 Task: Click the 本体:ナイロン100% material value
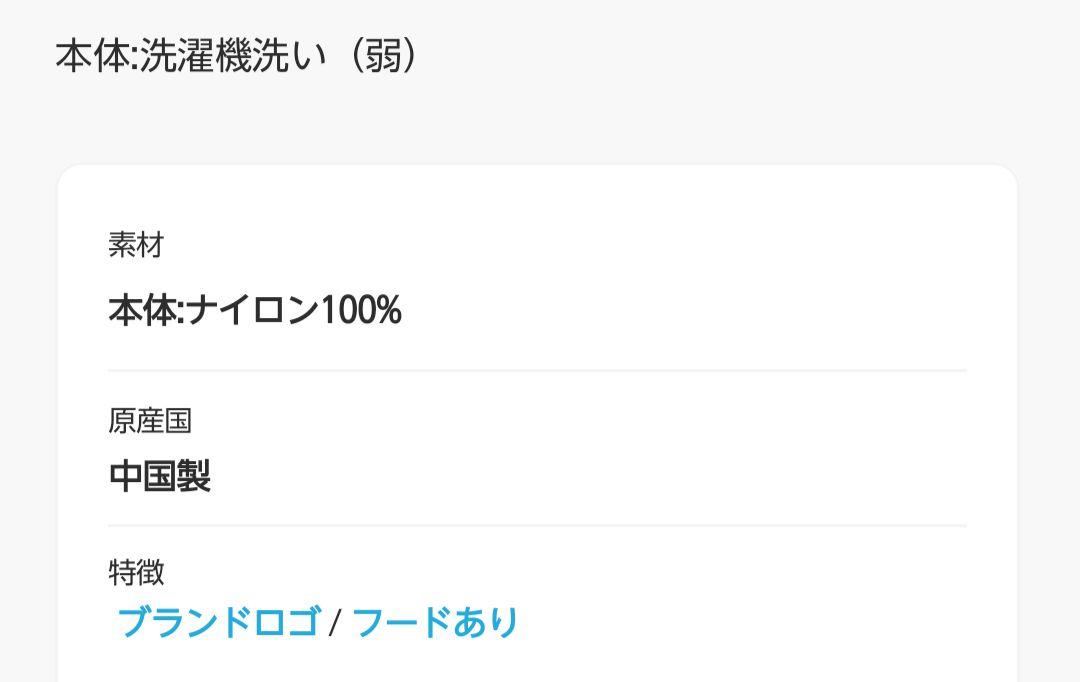(255, 309)
